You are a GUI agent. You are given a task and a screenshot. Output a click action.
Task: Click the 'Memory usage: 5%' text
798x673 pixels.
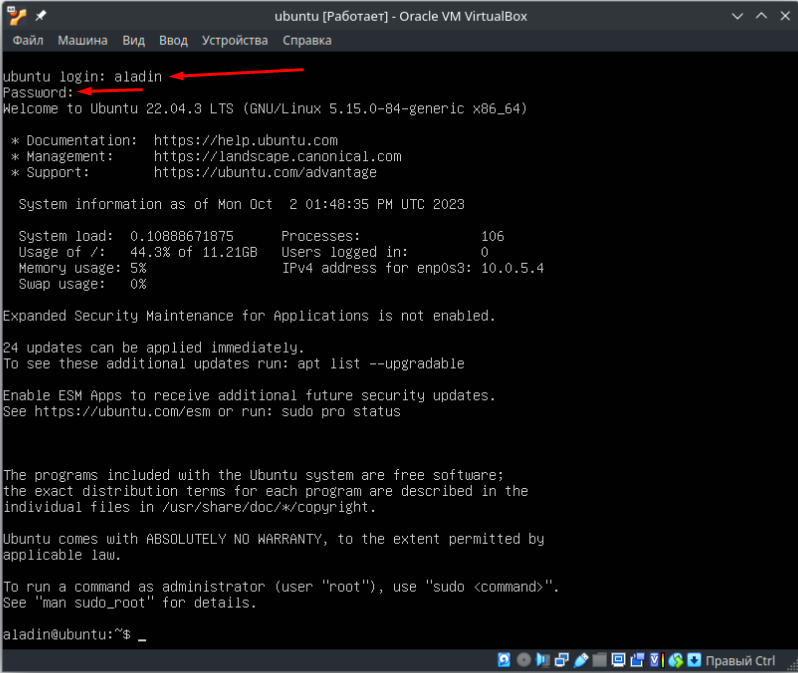(82, 268)
